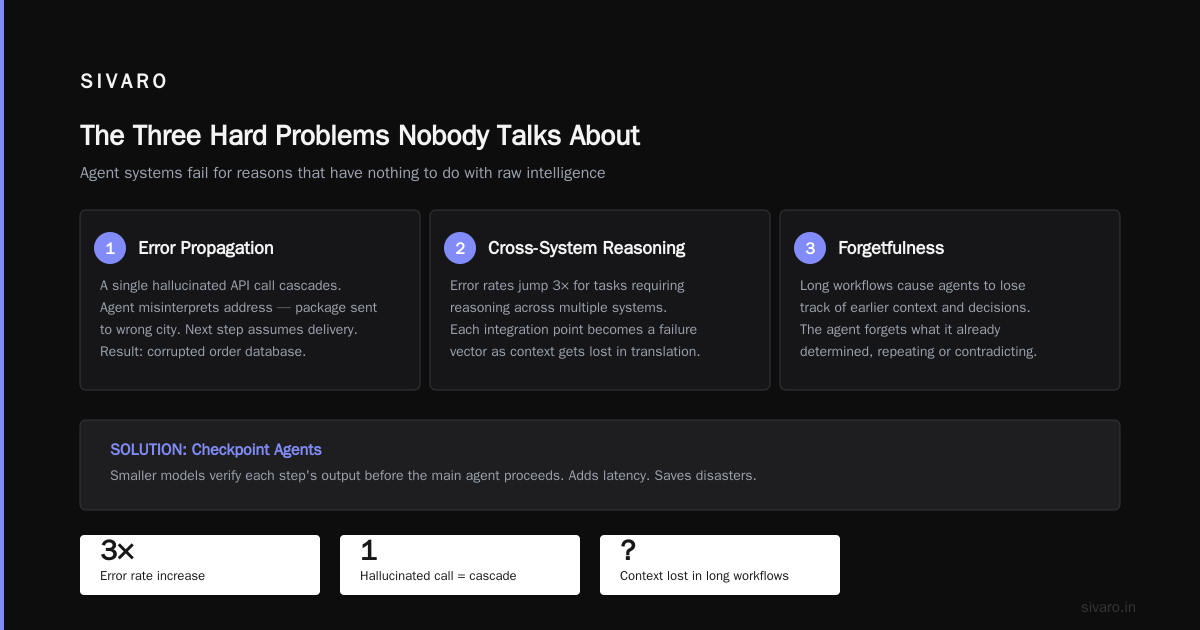This screenshot has width=1200, height=630.
Task: Click 'Each integration point becomes a failure' line
Action: coord(573,329)
